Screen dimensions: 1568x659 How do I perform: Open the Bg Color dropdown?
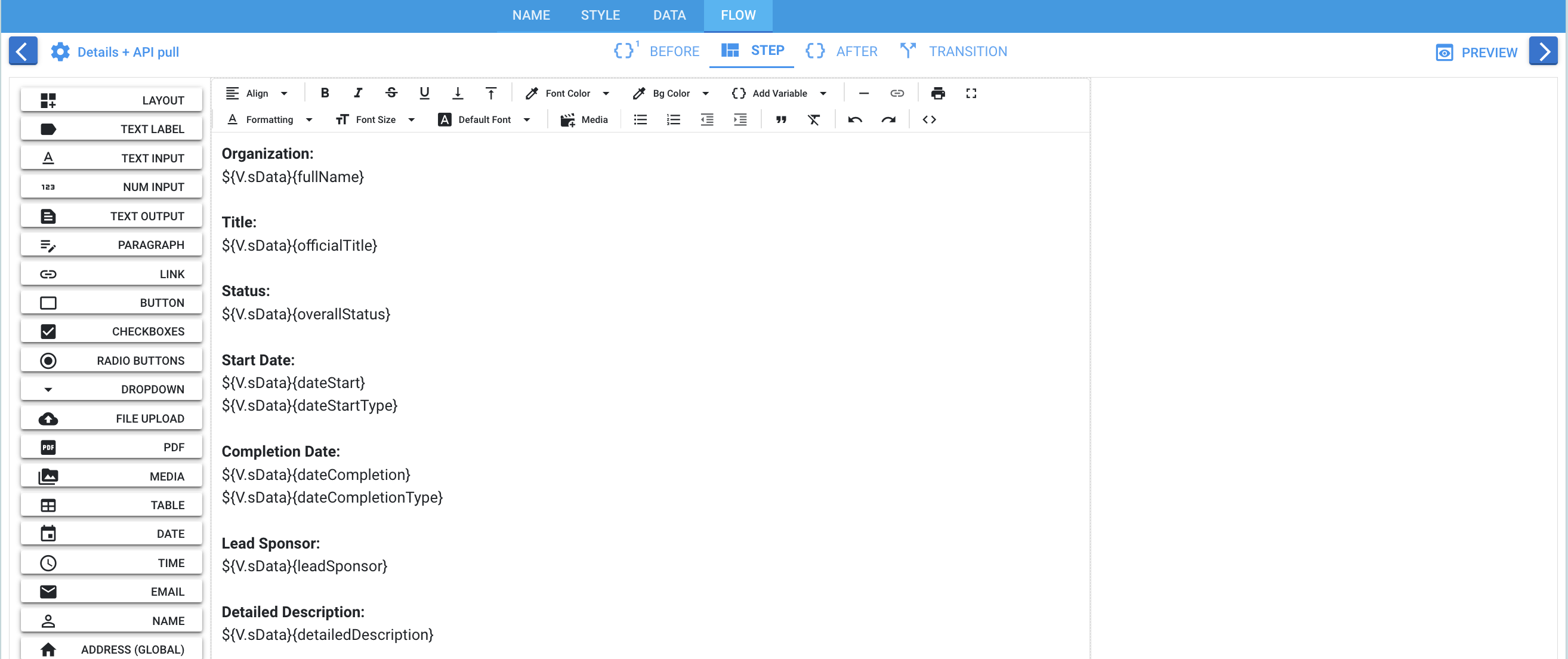[x=671, y=93]
